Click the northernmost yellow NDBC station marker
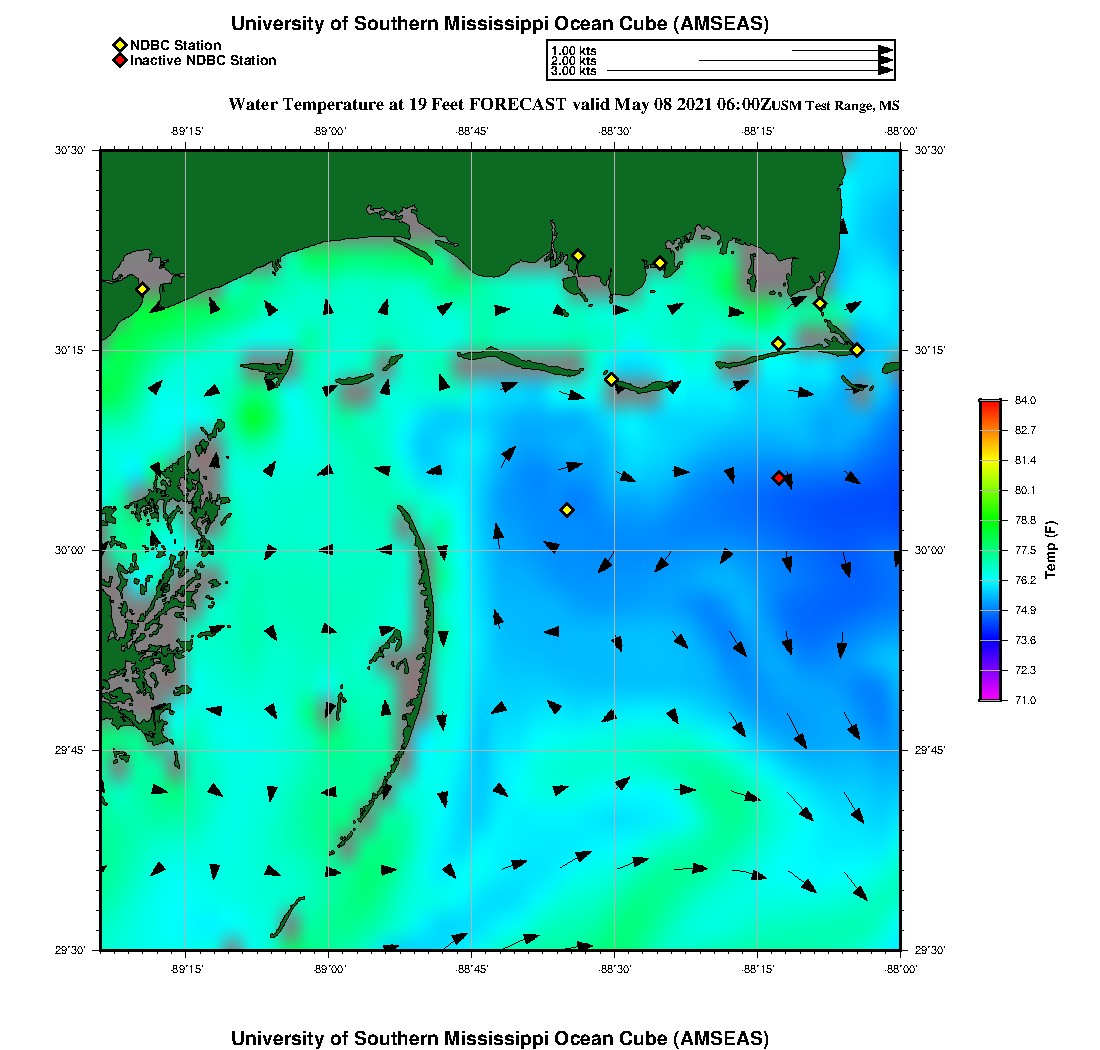The height and width of the screenshot is (1050, 1100). tap(578, 255)
